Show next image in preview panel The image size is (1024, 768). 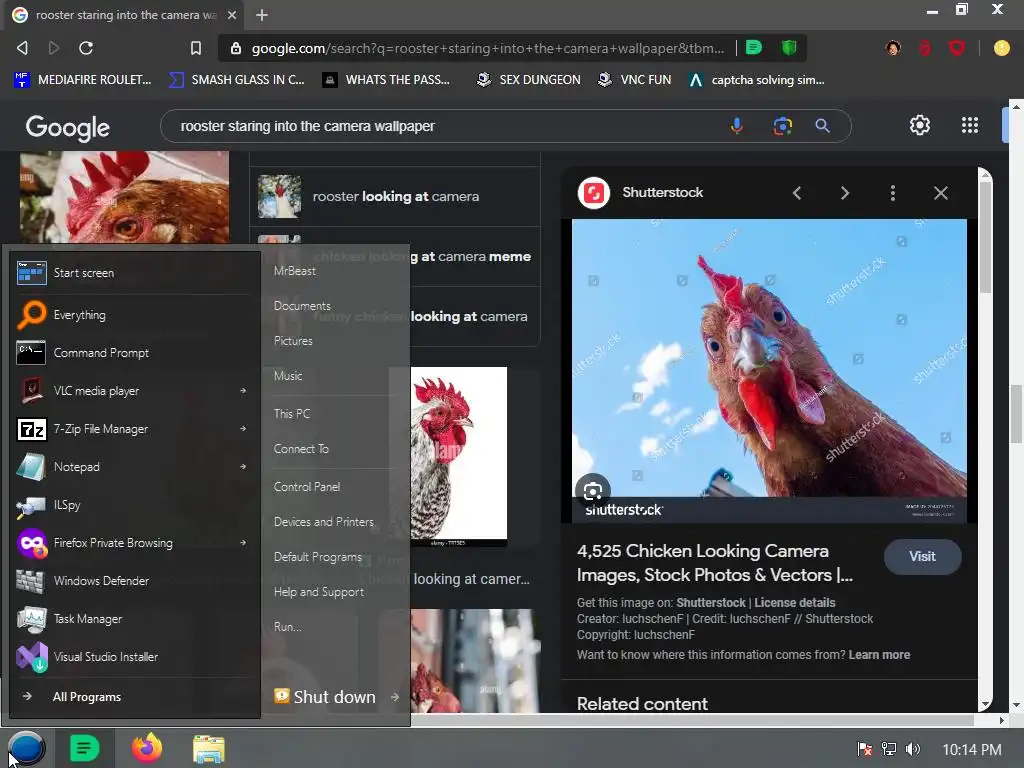[x=844, y=193]
